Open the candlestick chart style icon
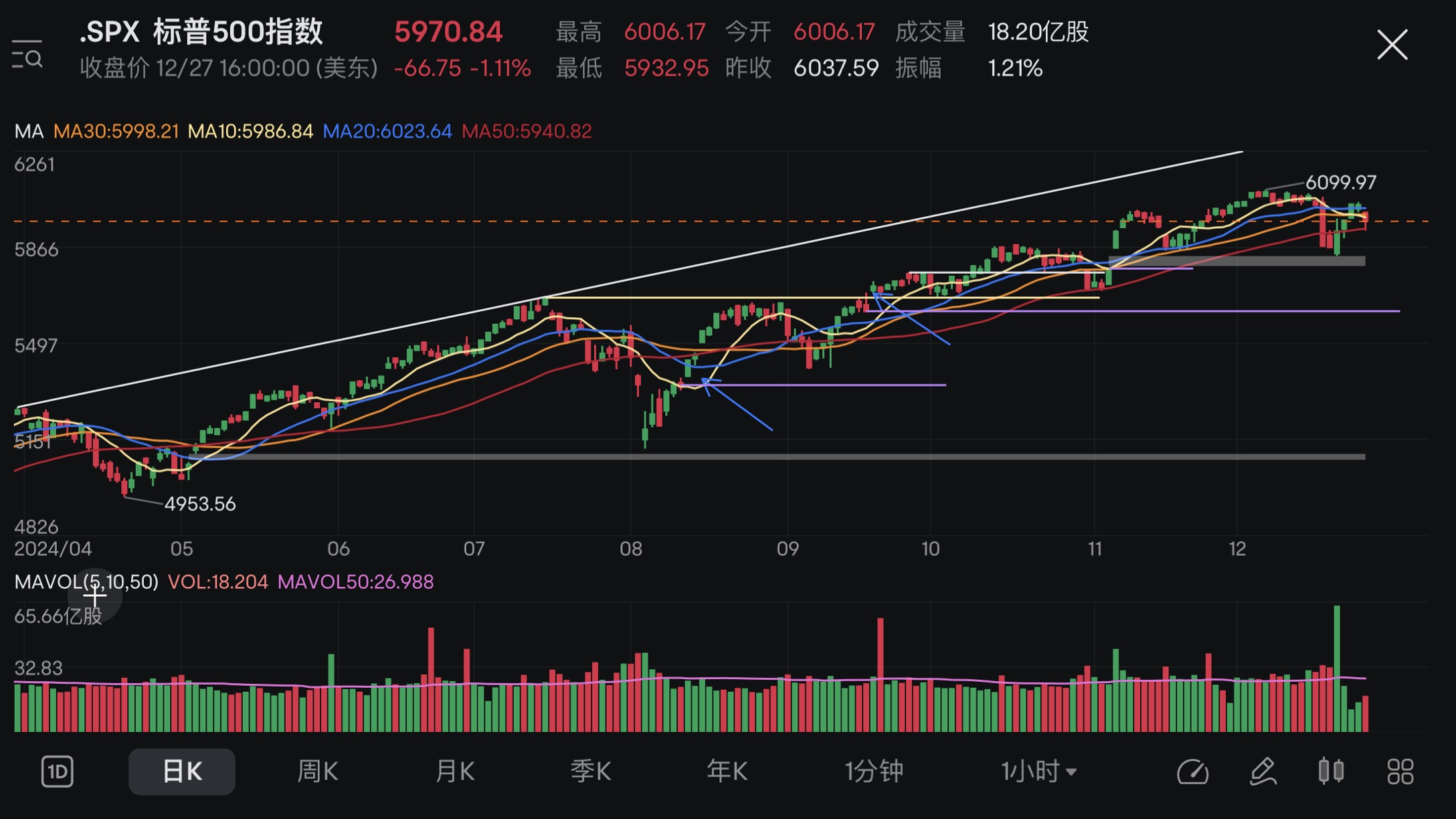Screen dimensions: 1456x819 pos(1331,771)
